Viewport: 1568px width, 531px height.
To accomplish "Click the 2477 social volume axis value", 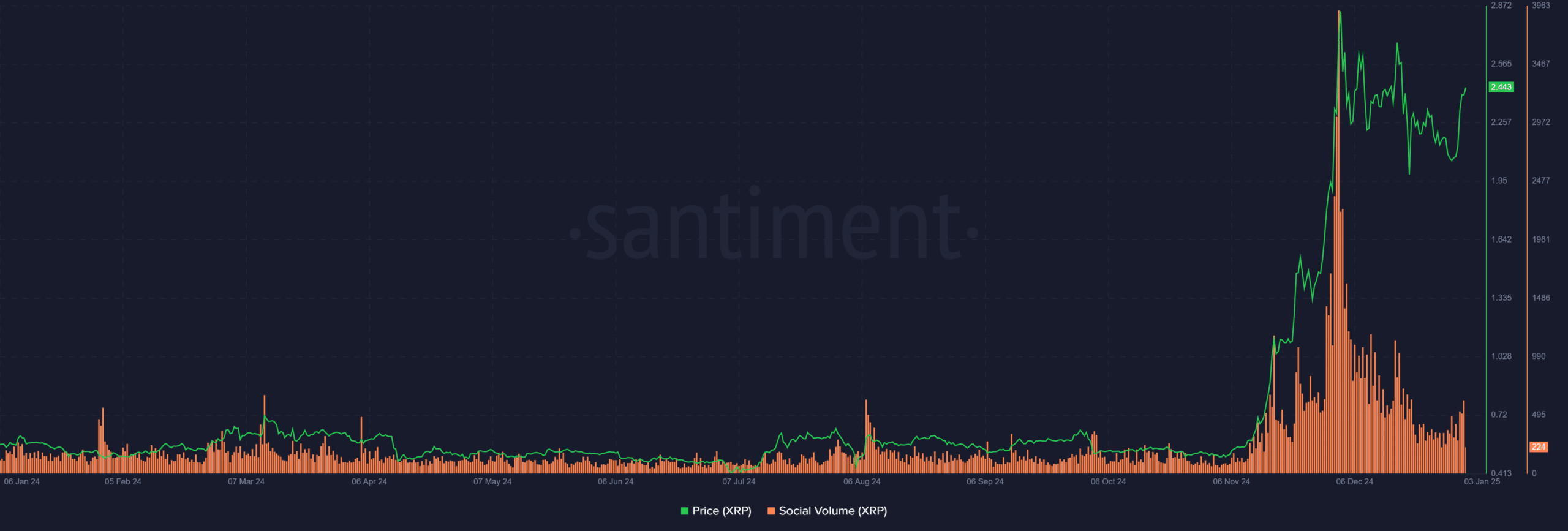I will pyautogui.click(x=1541, y=181).
